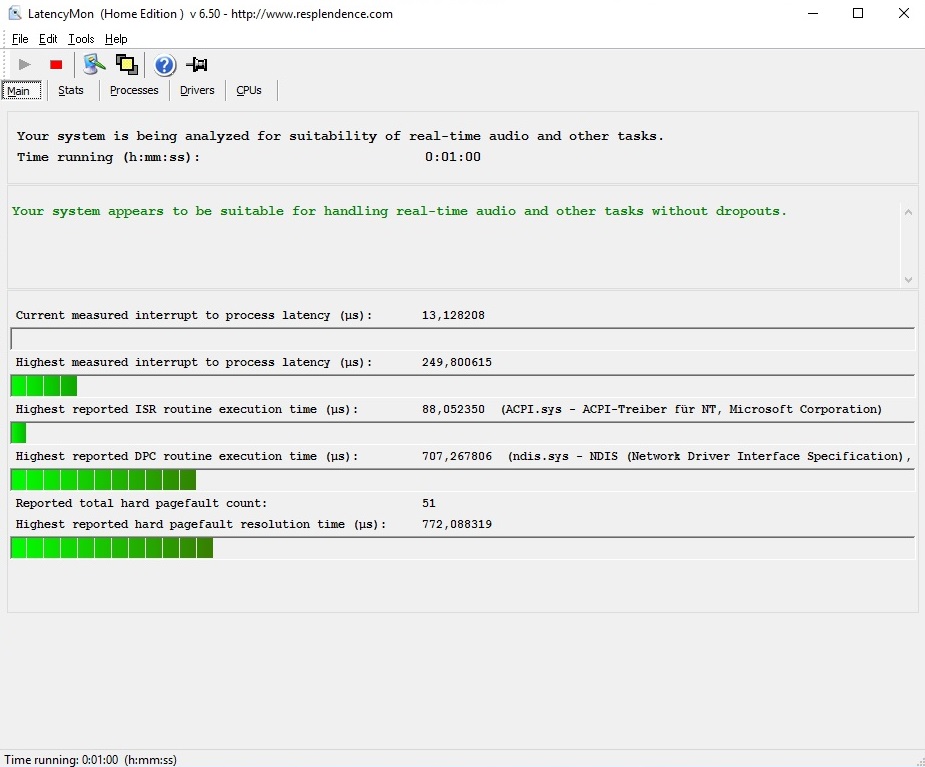Click the overlapping yellow windows icon
This screenshot has height=767, width=925.
[x=127, y=65]
